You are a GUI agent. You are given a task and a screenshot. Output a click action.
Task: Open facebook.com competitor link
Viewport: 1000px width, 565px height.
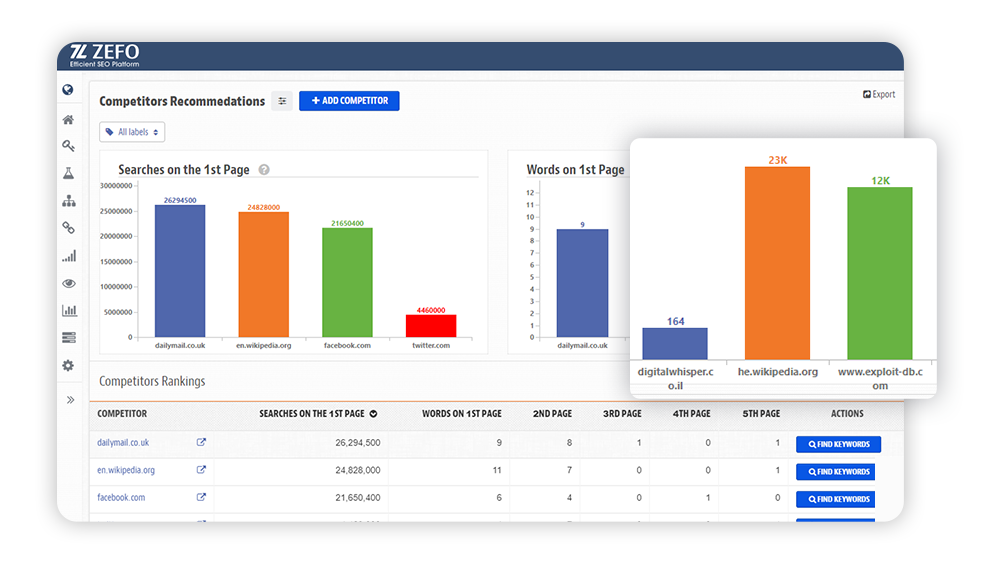pyautogui.click(x=121, y=497)
